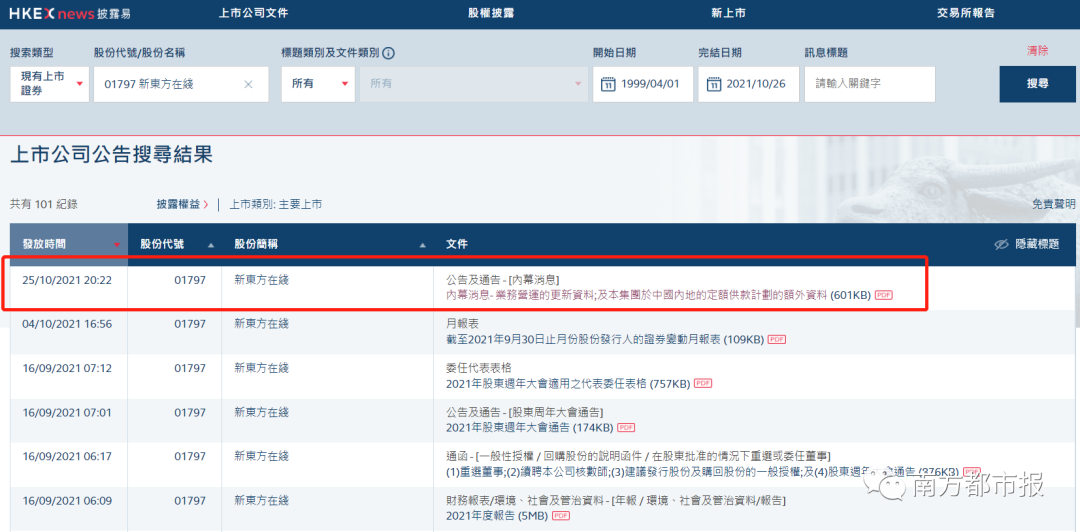Expand 現有上市證券 search type dropdown
This screenshot has height=532, width=1080.
[50, 84]
